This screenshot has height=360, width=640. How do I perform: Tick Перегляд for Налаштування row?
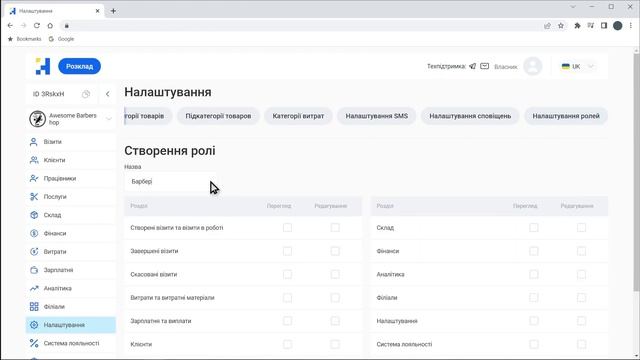(533, 321)
